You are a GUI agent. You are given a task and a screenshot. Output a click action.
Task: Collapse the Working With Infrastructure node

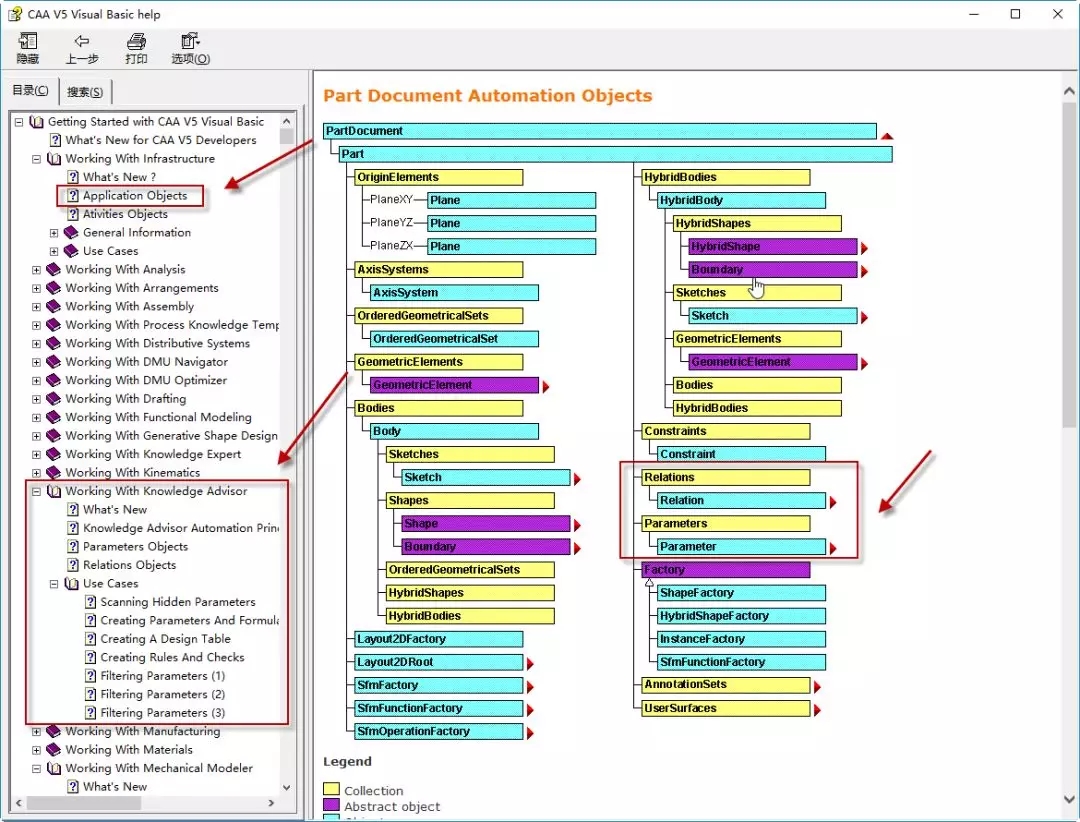tap(37, 159)
